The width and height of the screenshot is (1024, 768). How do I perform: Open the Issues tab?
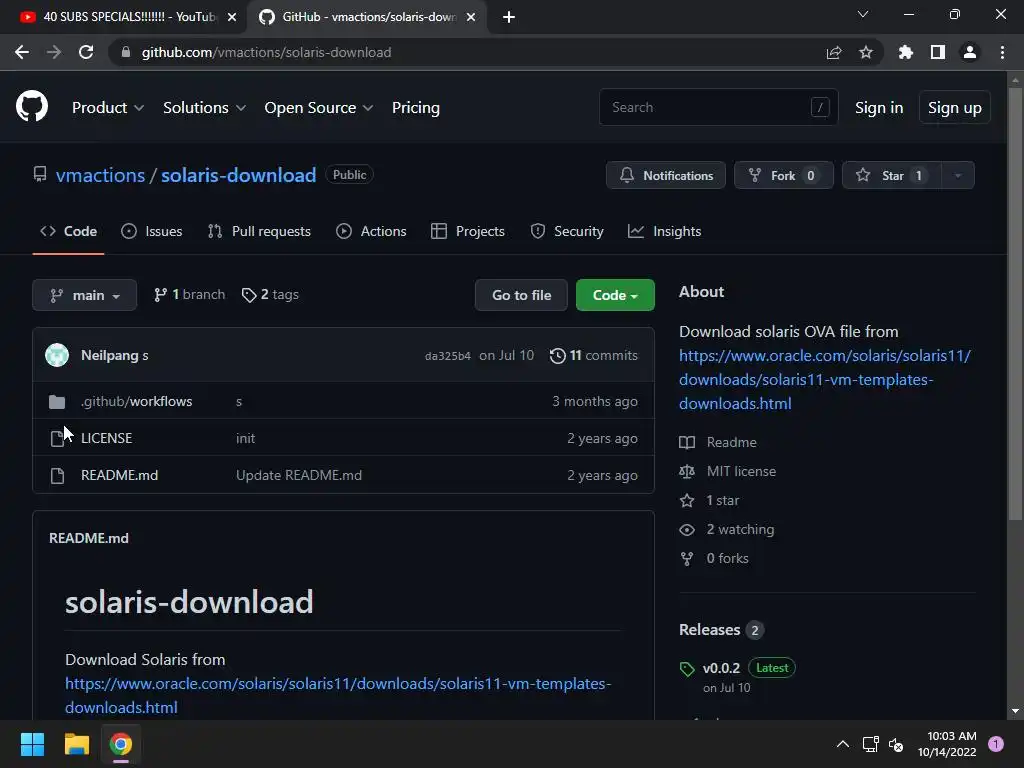pos(152,231)
